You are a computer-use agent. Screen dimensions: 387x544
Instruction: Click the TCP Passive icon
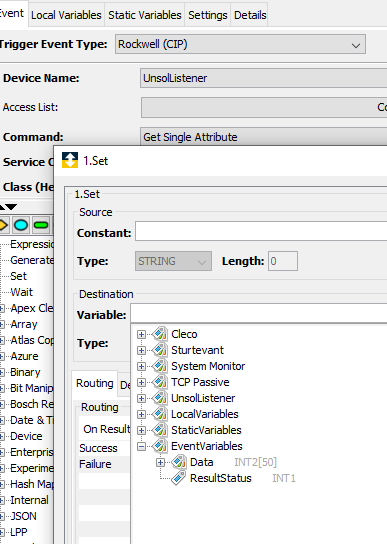pos(160,382)
